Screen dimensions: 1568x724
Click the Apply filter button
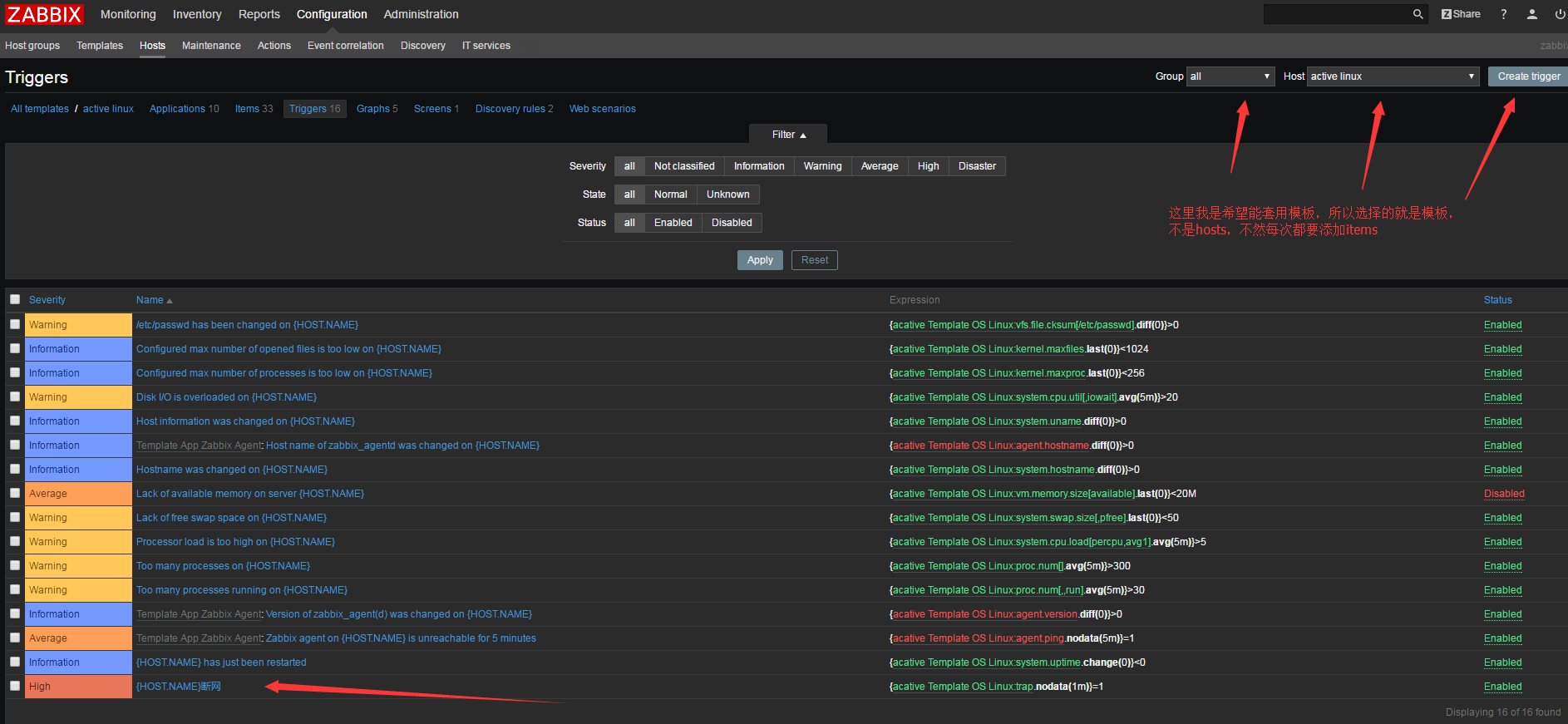pos(760,260)
